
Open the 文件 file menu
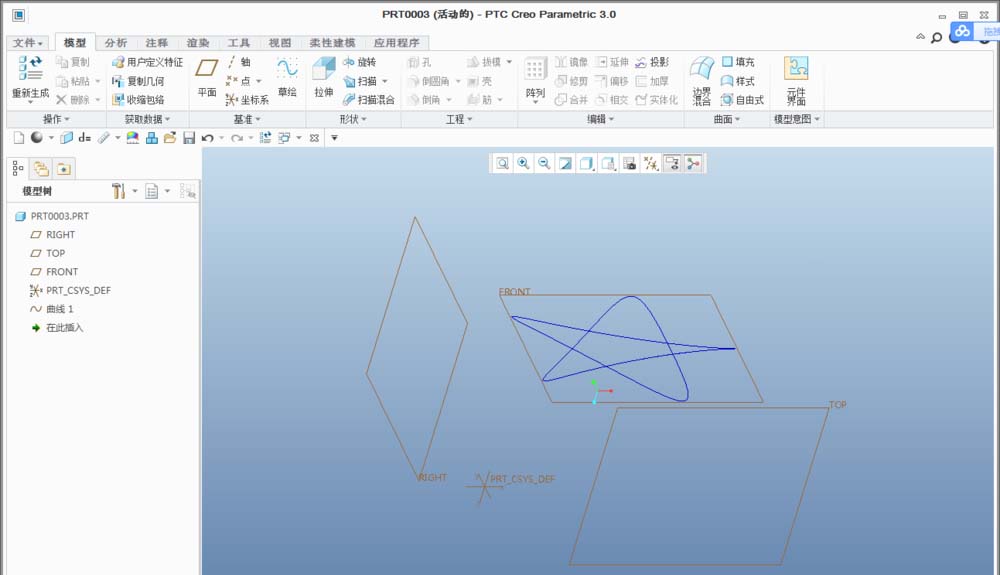pyautogui.click(x=28, y=43)
